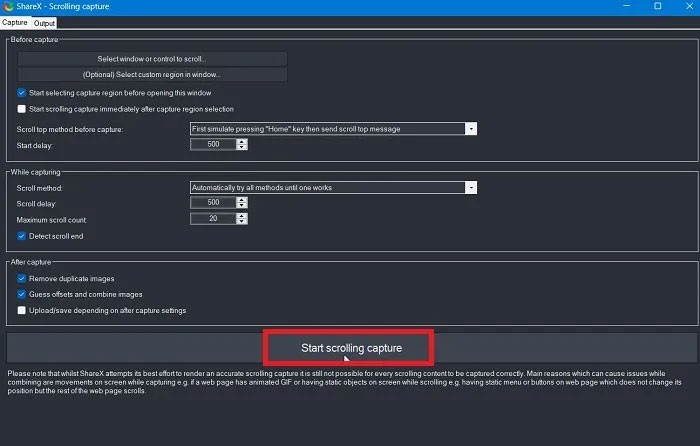Maximize the ShareX window
Screen dimensions: 700x446
658,6
